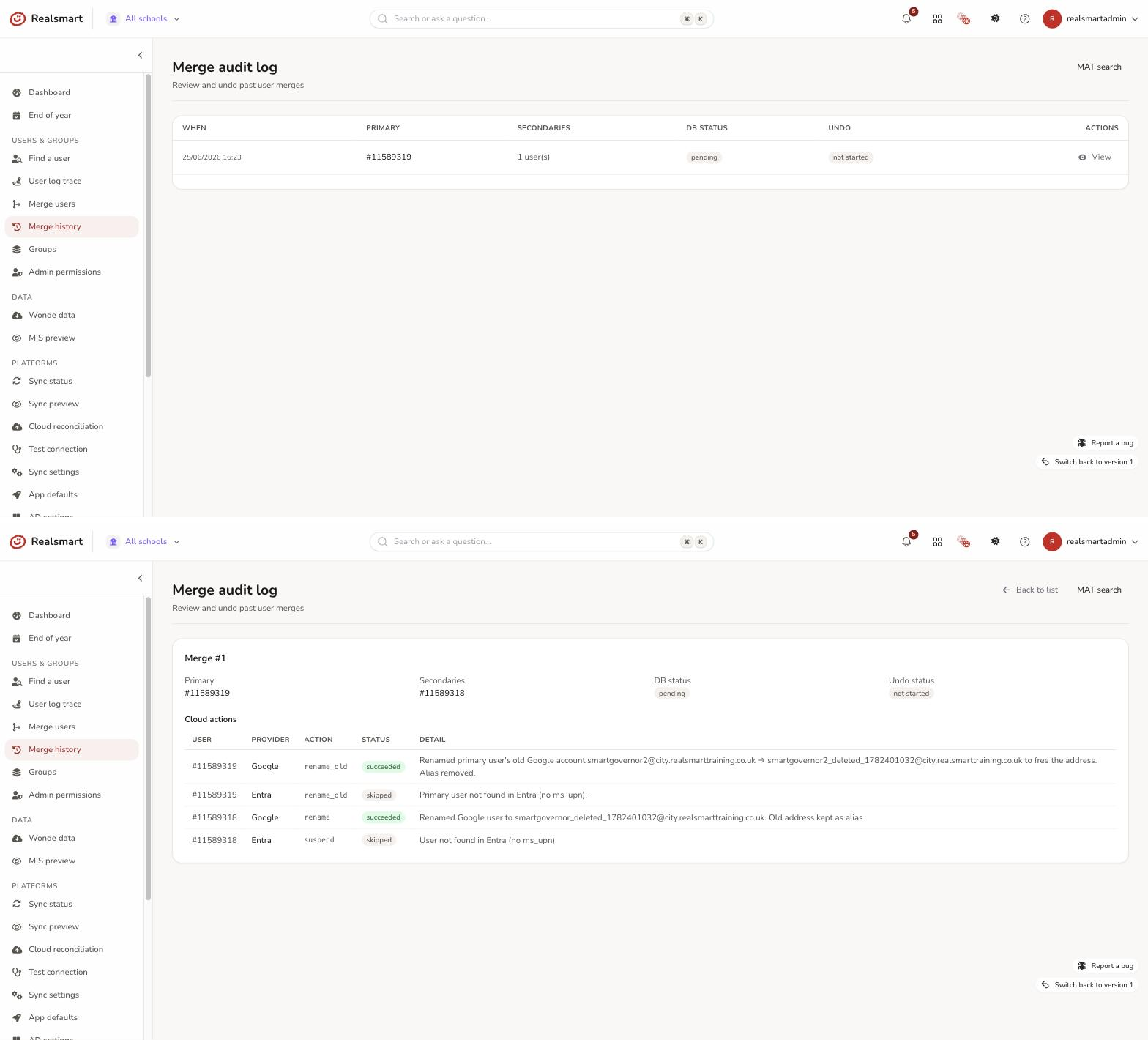The image size is (1148, 1040).
Task: Open help question-mark icon in upper list-view header
Action: (x=1025, y=19)
